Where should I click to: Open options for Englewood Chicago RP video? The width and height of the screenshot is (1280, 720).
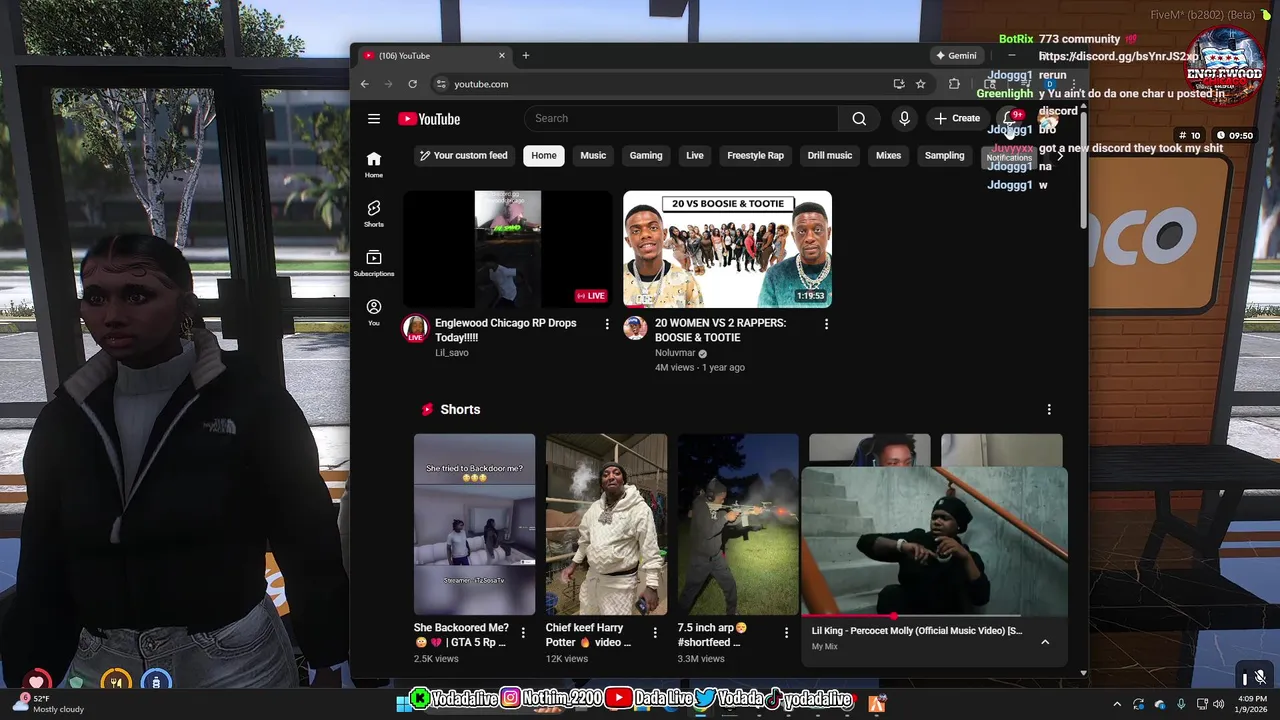(606, 324)
